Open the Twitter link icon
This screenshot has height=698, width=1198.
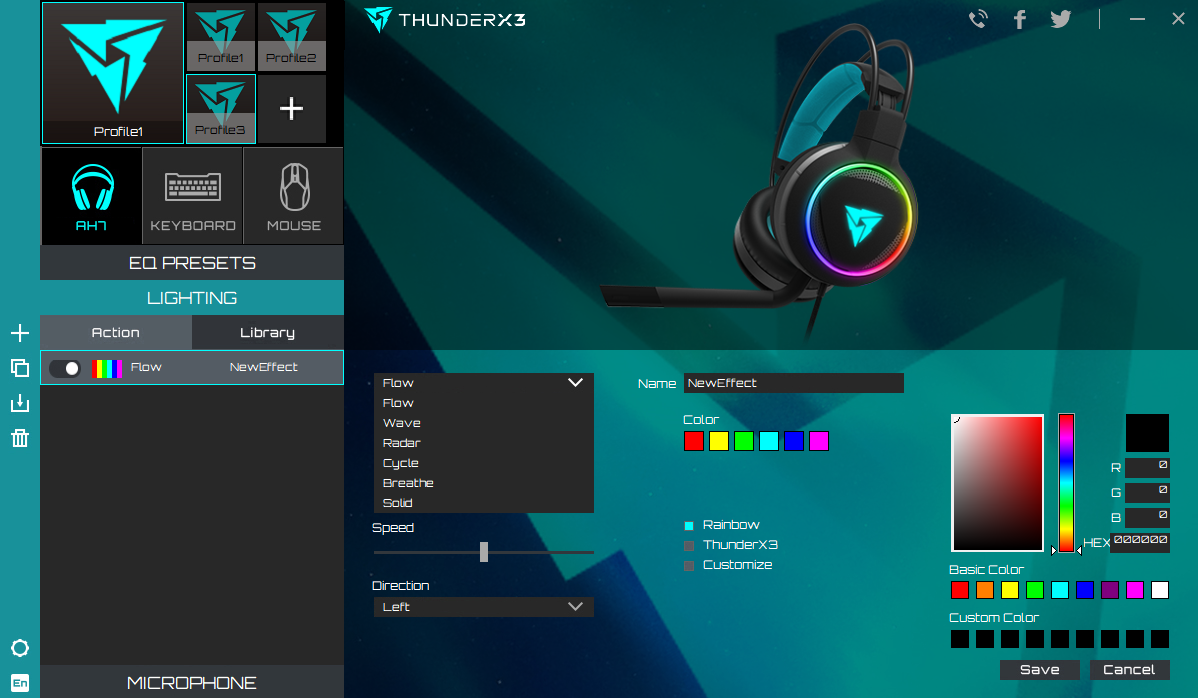coord(1060,19)
